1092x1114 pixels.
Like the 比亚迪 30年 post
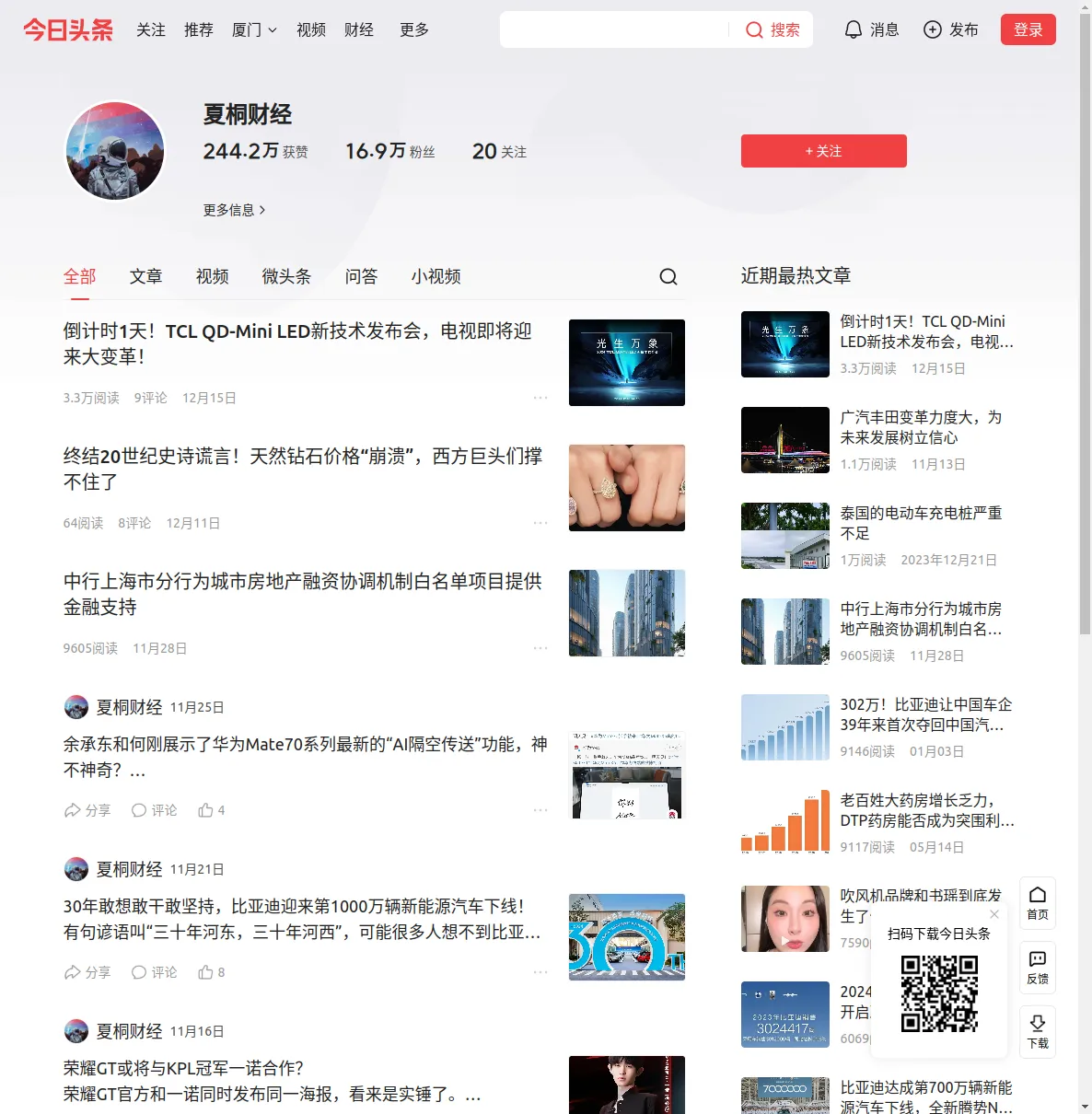pos(212,972)
